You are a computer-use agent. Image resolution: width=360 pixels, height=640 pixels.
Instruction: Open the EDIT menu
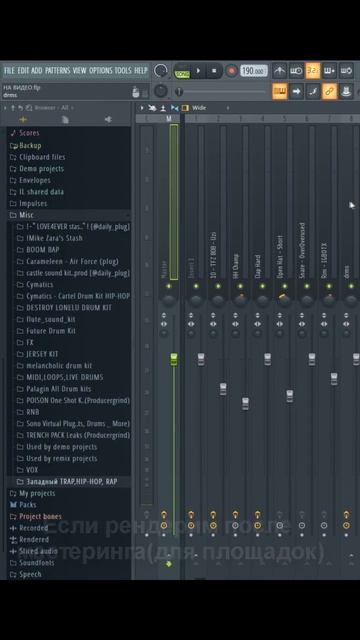coord(23,71)
